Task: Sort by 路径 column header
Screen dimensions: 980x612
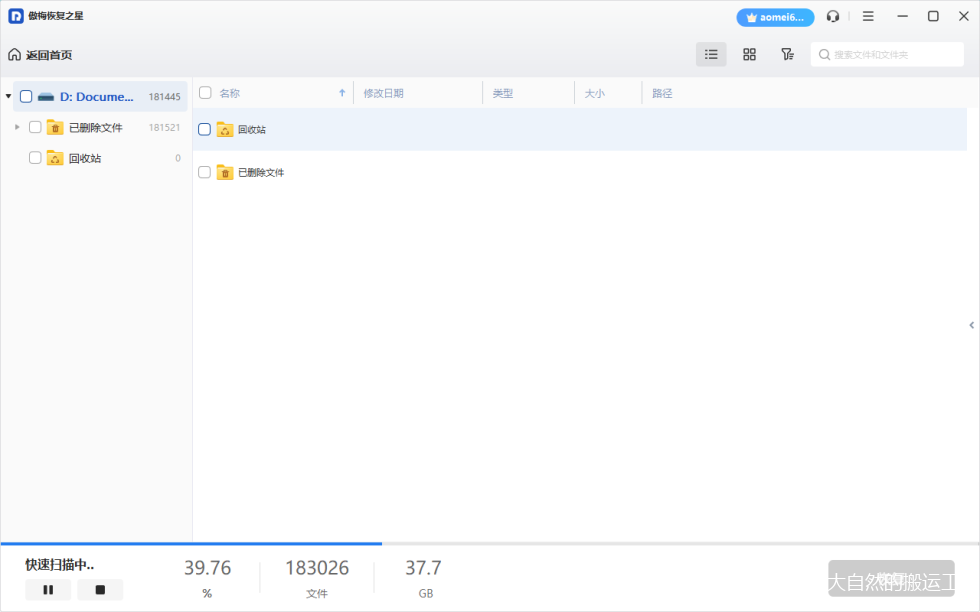Action: pyautogui.click(x=662, y=93)
